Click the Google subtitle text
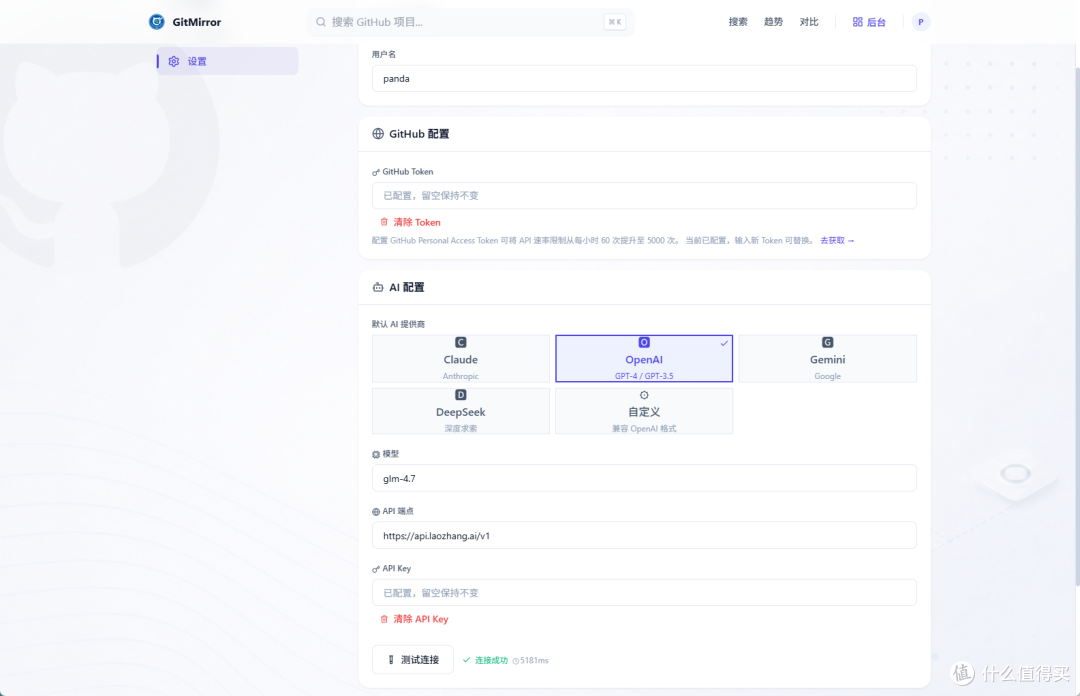 tap(827, 376)
